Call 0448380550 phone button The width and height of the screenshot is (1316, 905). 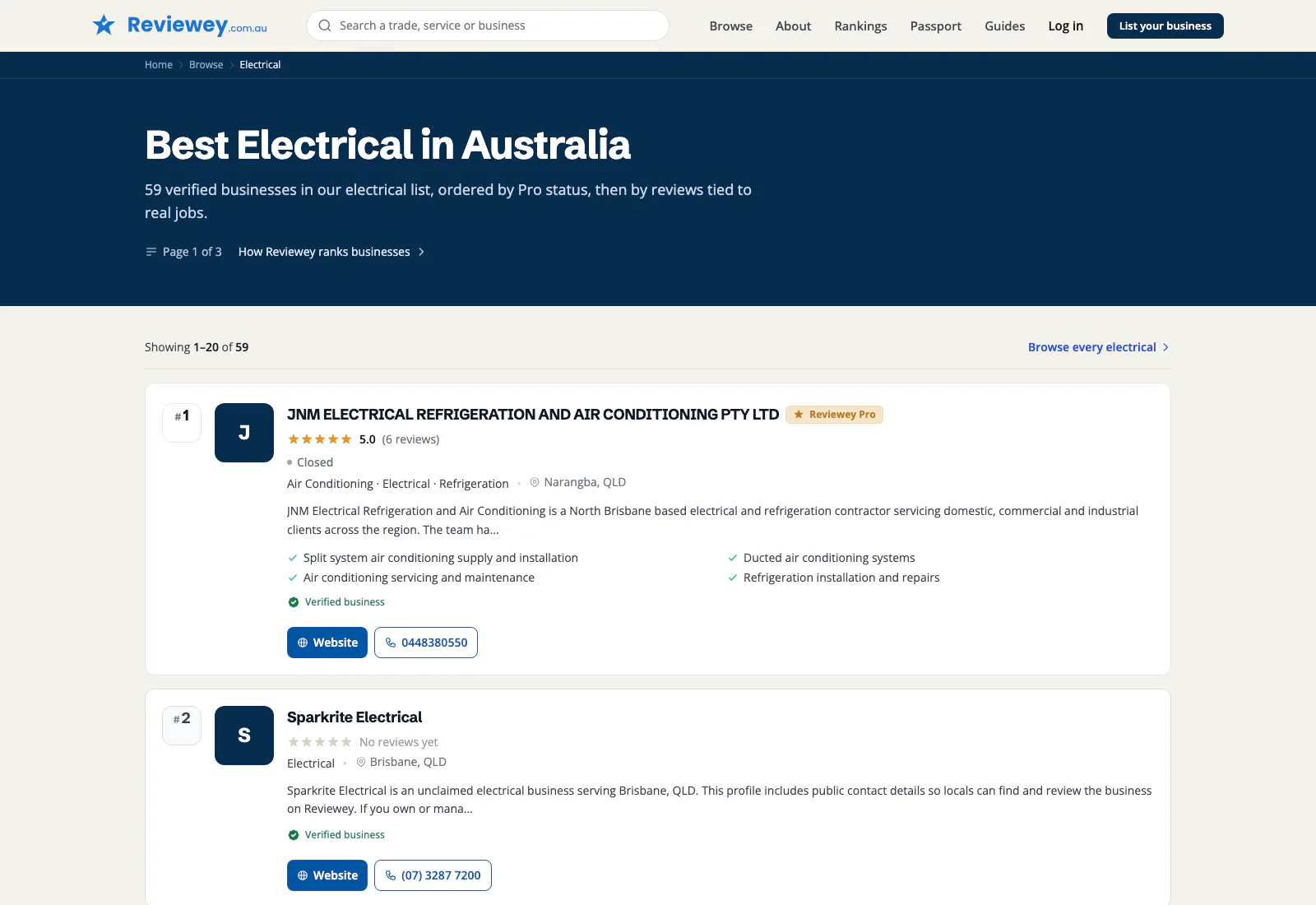pos(426,643)
